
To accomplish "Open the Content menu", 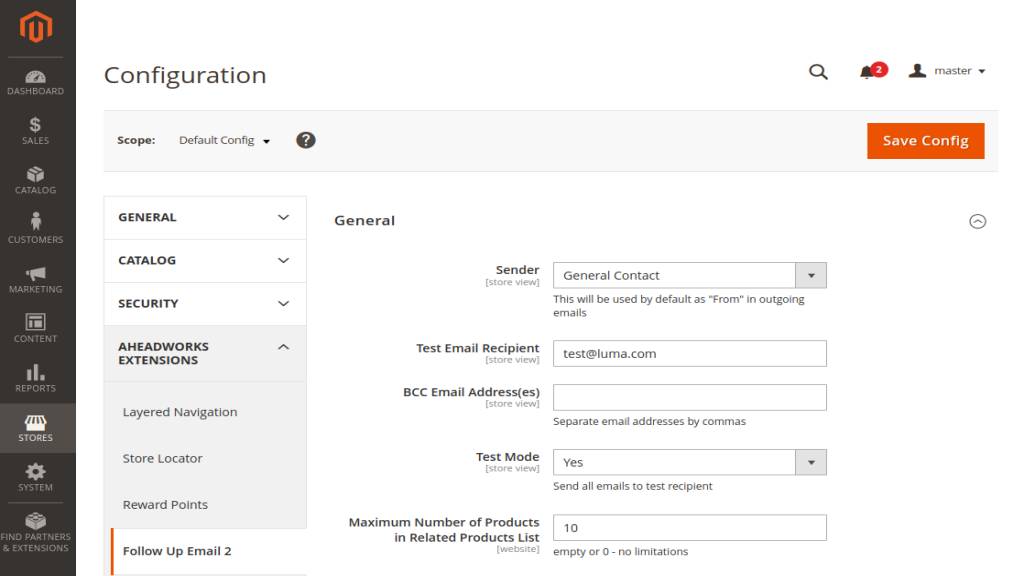I will tap(36, 328).
